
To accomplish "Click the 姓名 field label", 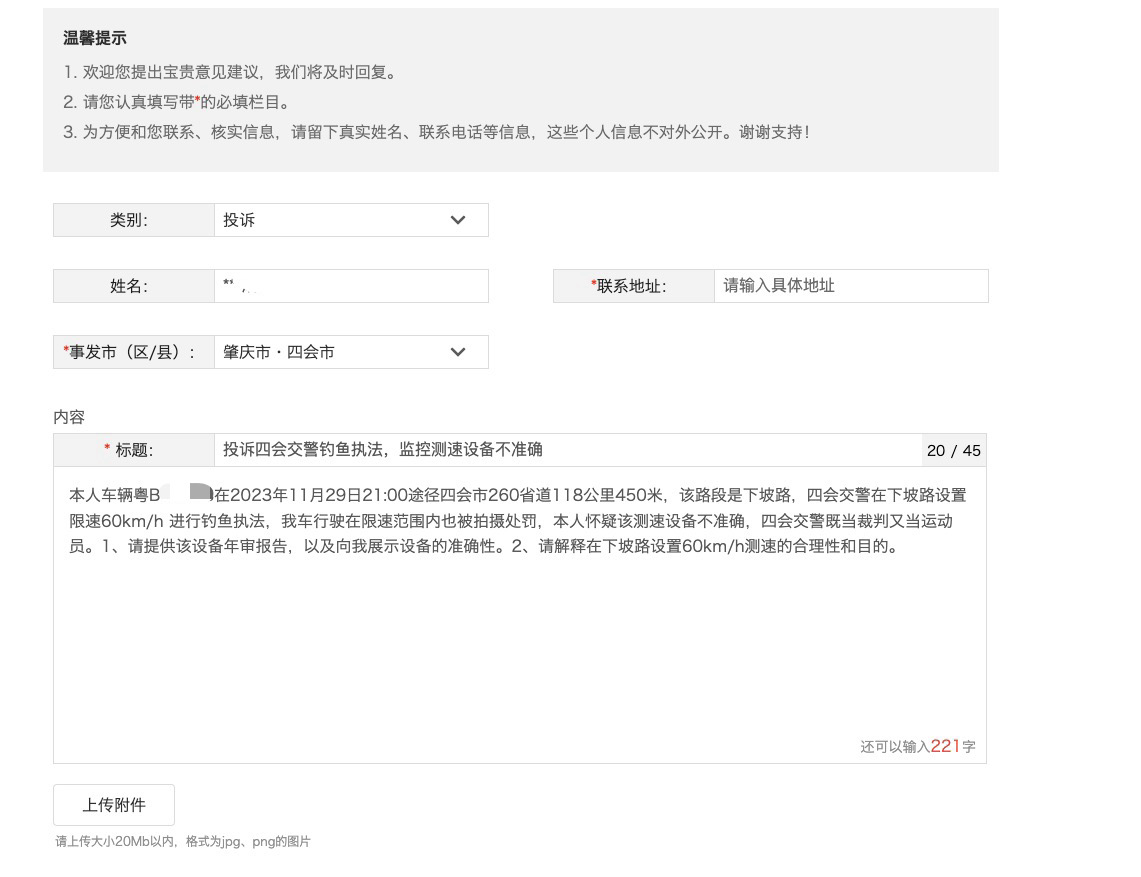I will pos(129,286).
